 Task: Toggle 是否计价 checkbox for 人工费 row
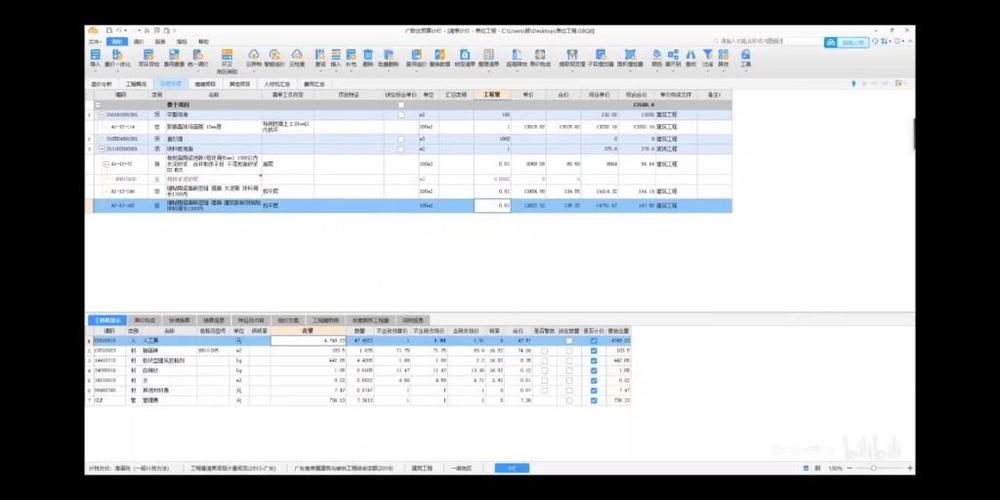click(x=594, y=341)
